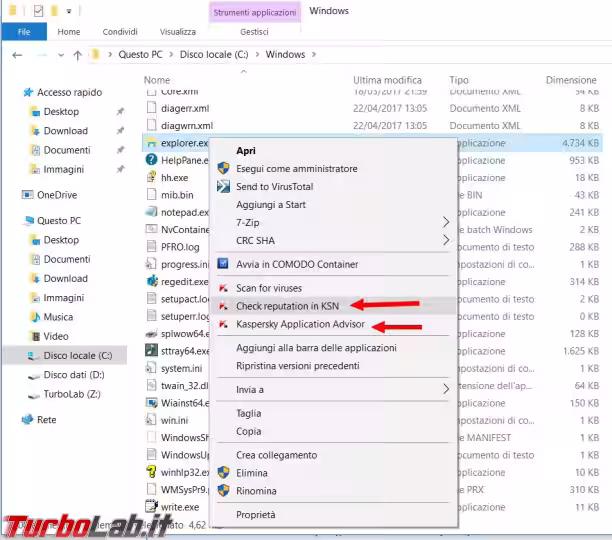Click the Kaspersky icon beside Scan for viruses
Viewport: 612px width, 540px height.
point(222,288)
